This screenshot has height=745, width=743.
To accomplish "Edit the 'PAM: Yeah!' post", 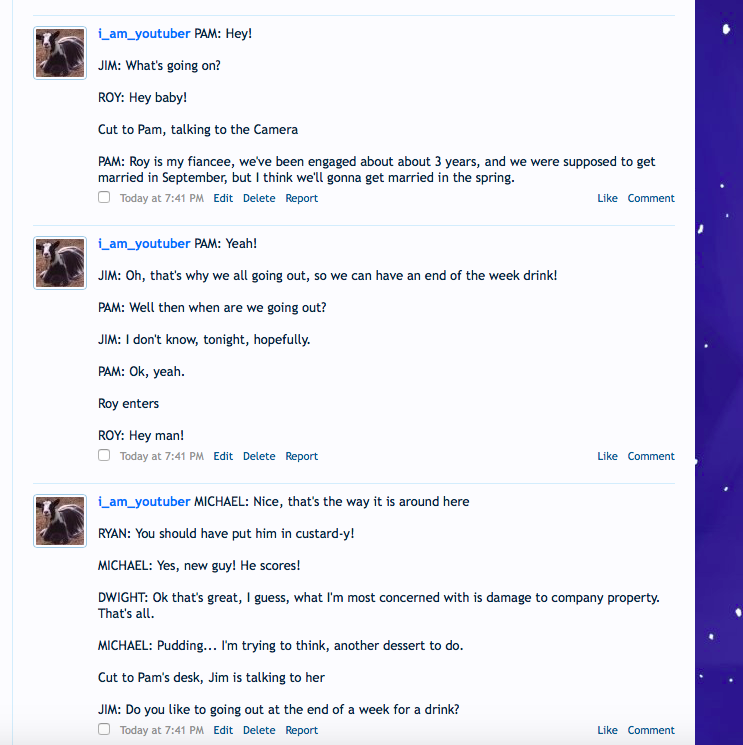I will tap(223, 456).
